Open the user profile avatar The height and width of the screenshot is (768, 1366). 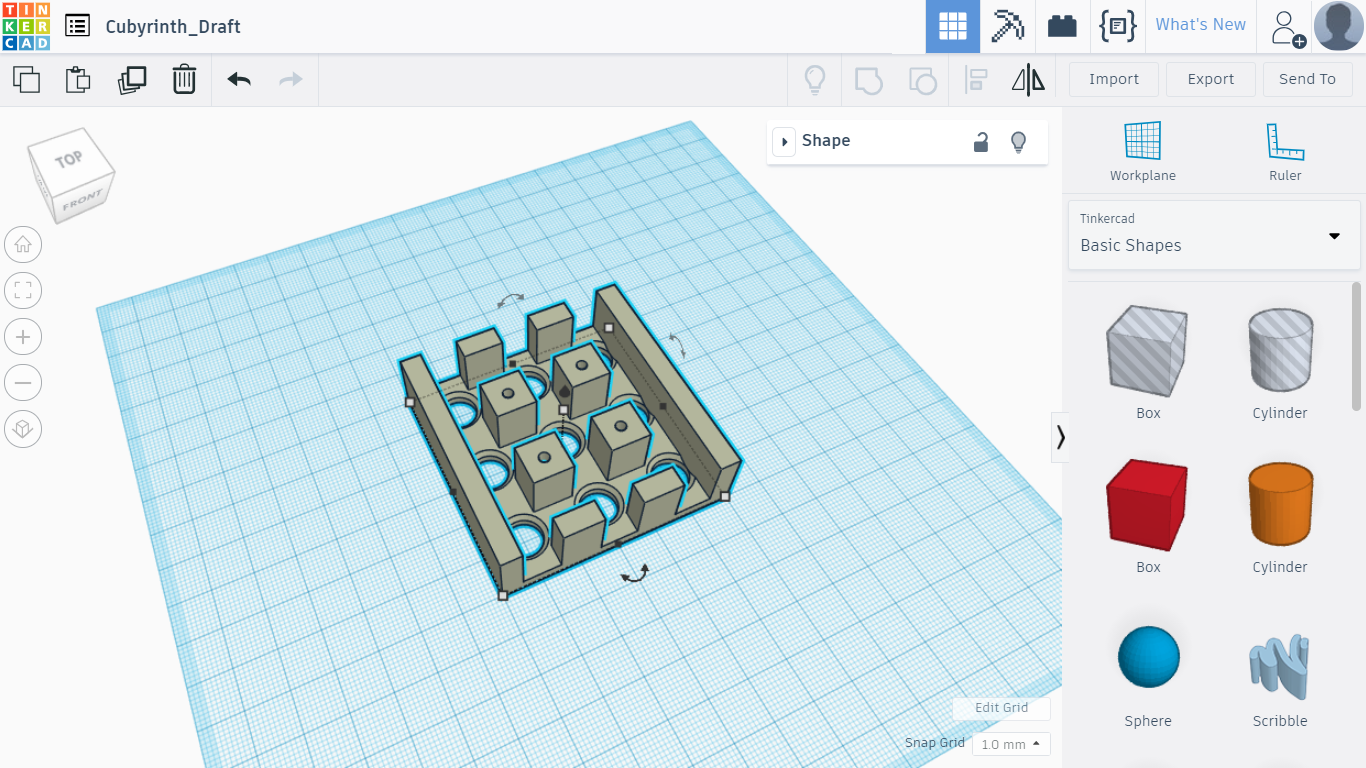pos(1339,26)
